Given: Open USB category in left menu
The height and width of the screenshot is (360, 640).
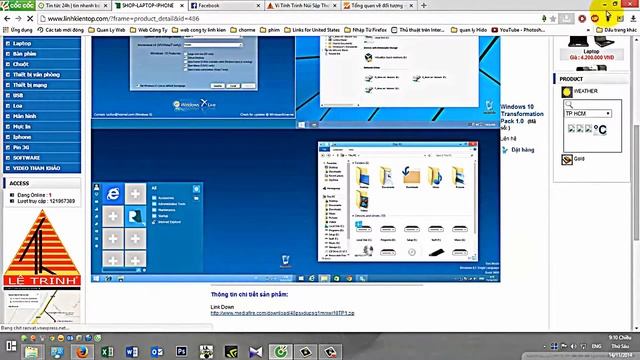Looking at the screenshot, I should (x=42, y=96).
